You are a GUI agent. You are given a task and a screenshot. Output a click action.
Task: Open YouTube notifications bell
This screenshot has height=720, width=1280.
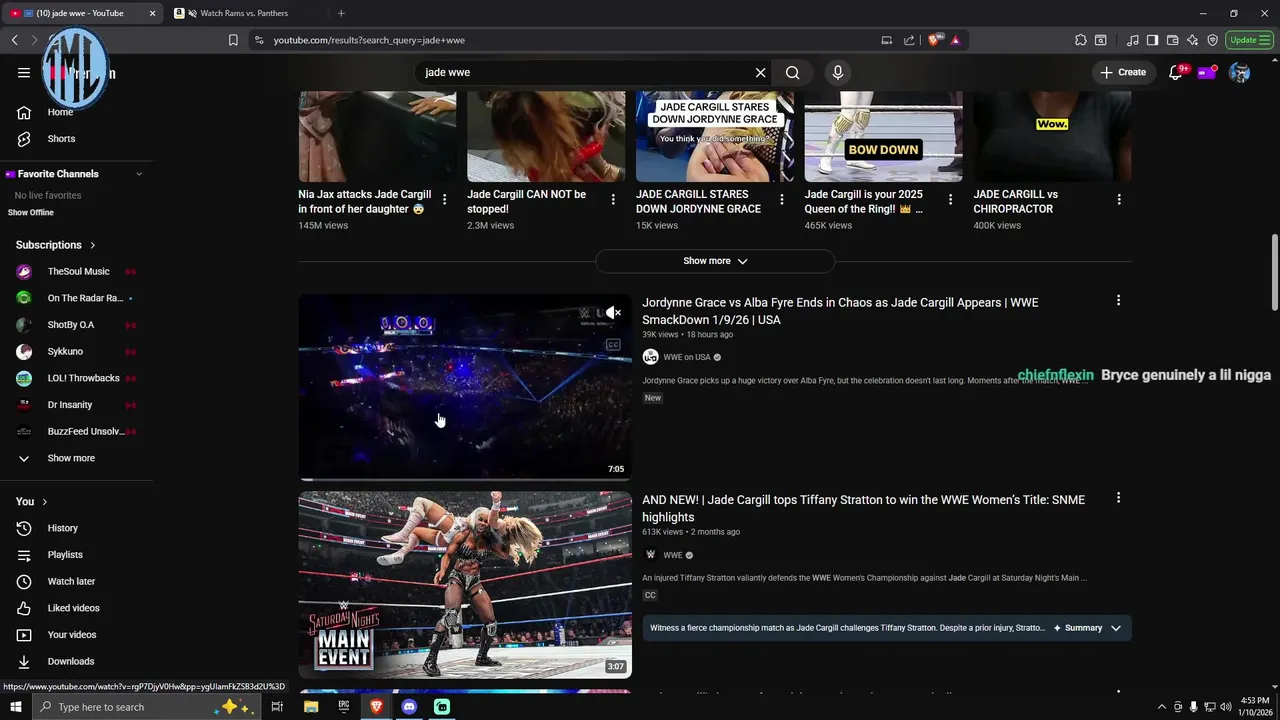pyautogui.click(x=1176, y=72)
